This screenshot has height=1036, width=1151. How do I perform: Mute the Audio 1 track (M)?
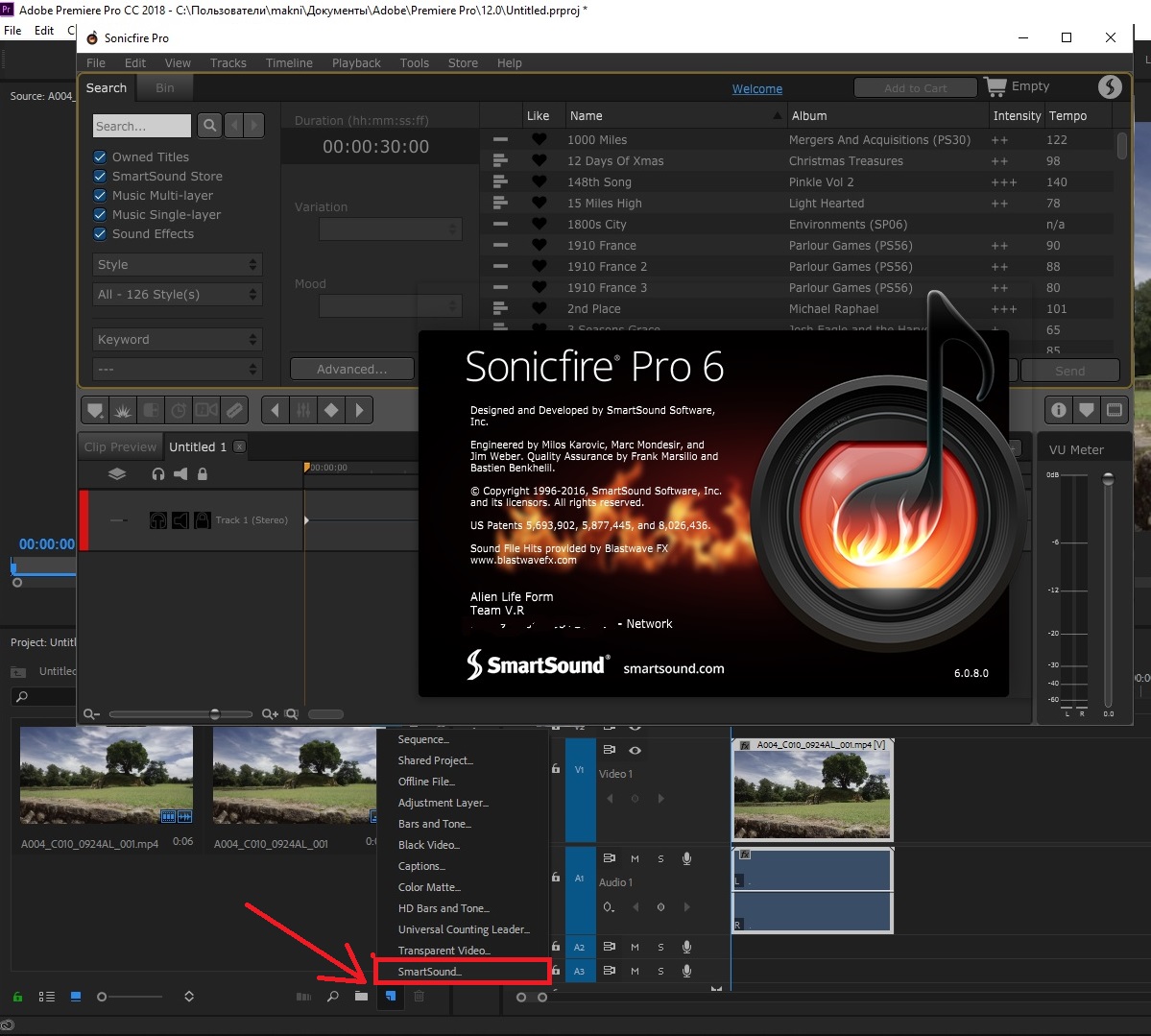click(635, 858)
